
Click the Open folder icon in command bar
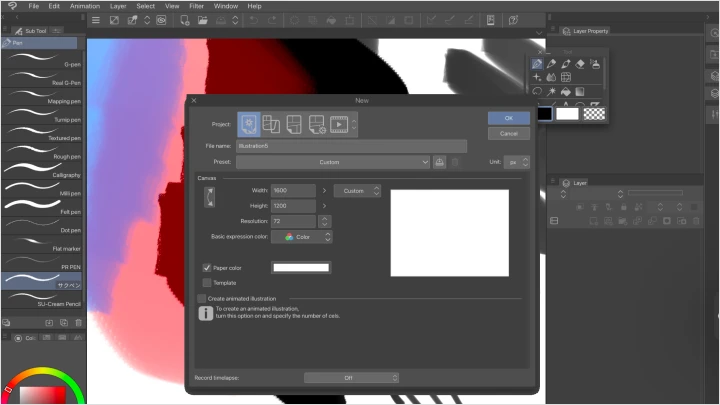tap(202, 20)
